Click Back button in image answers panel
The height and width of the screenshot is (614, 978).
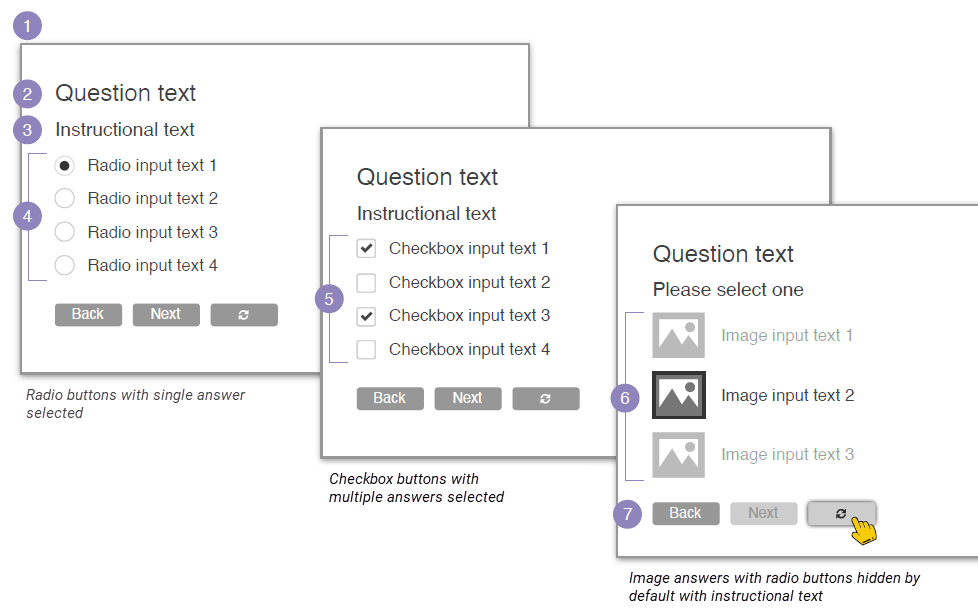point(685,514)
